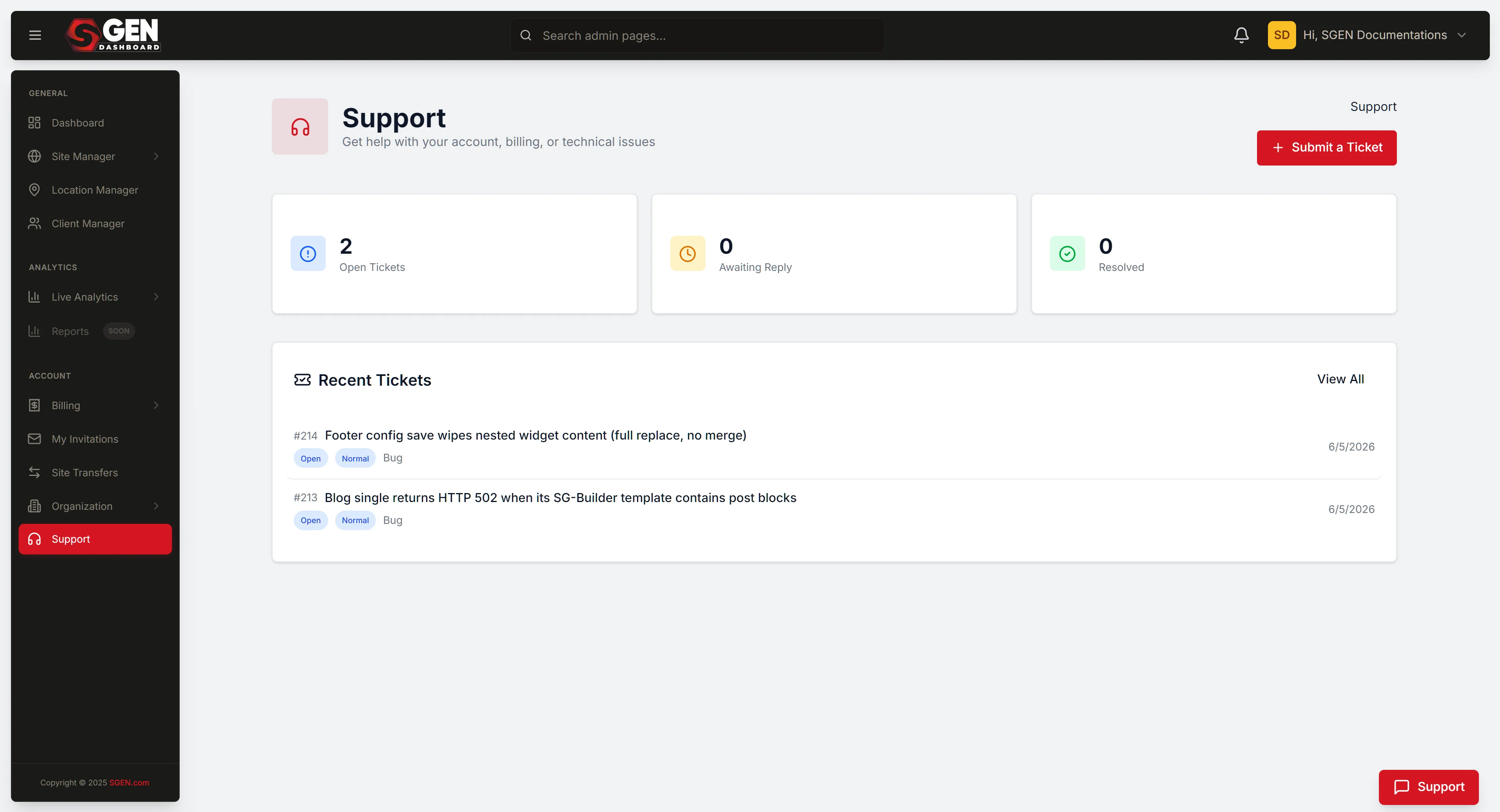This screenshot has height=812, width=1500.
Task: Click the Awaiting Reply clock icon
Action: pos(687,254)
